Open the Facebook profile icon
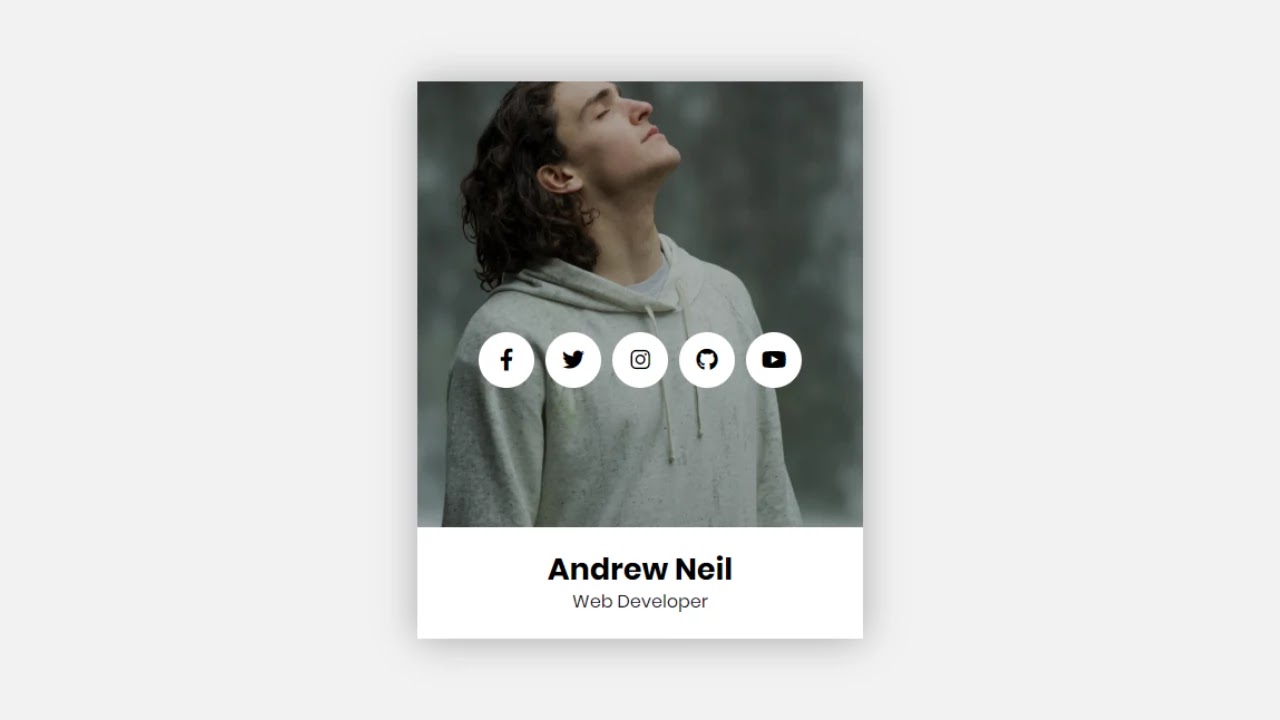The height and width of the screenshot is (720, 1280). (x=506, y=360)
